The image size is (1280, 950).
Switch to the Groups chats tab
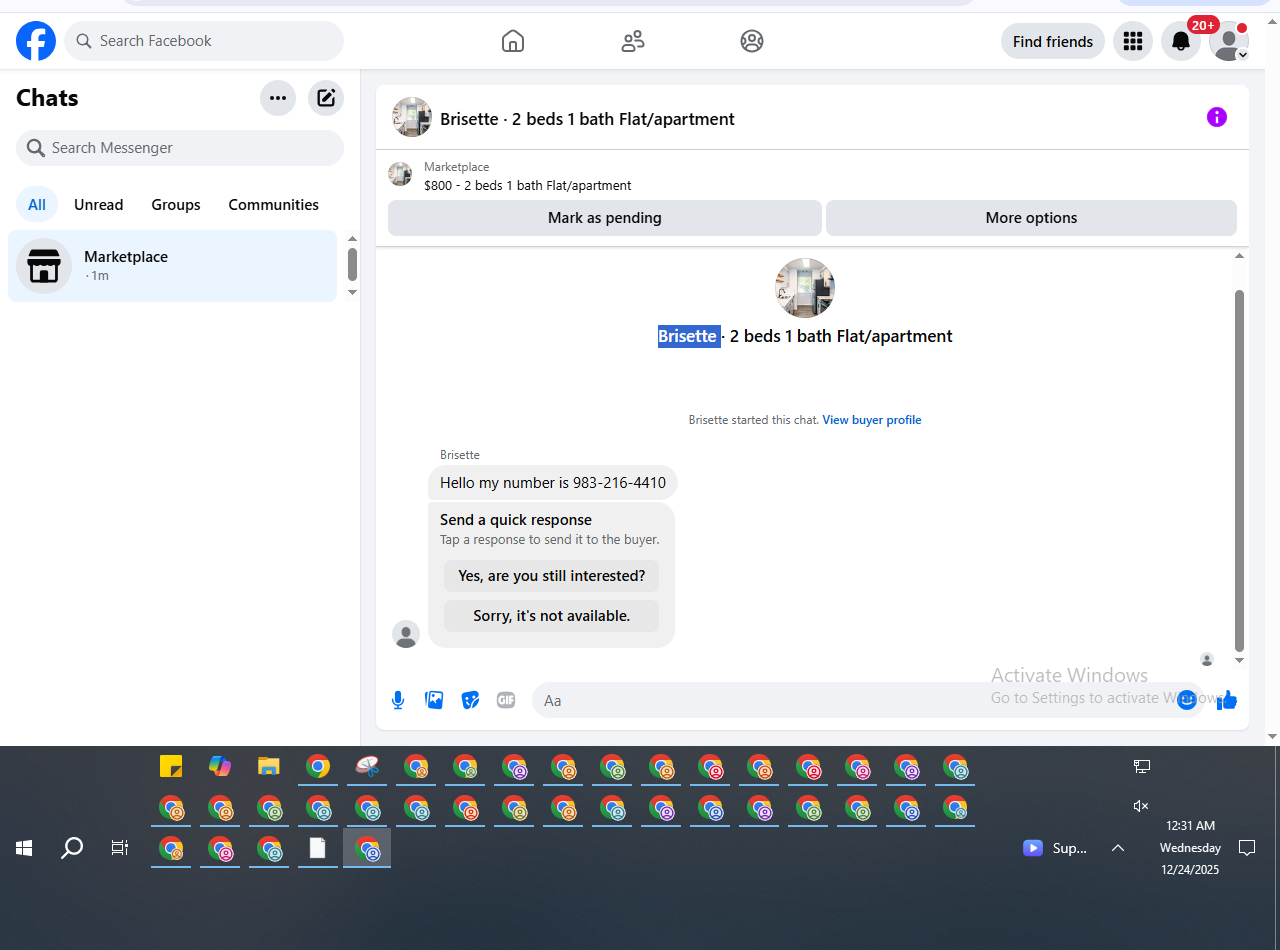click(176, 205)
